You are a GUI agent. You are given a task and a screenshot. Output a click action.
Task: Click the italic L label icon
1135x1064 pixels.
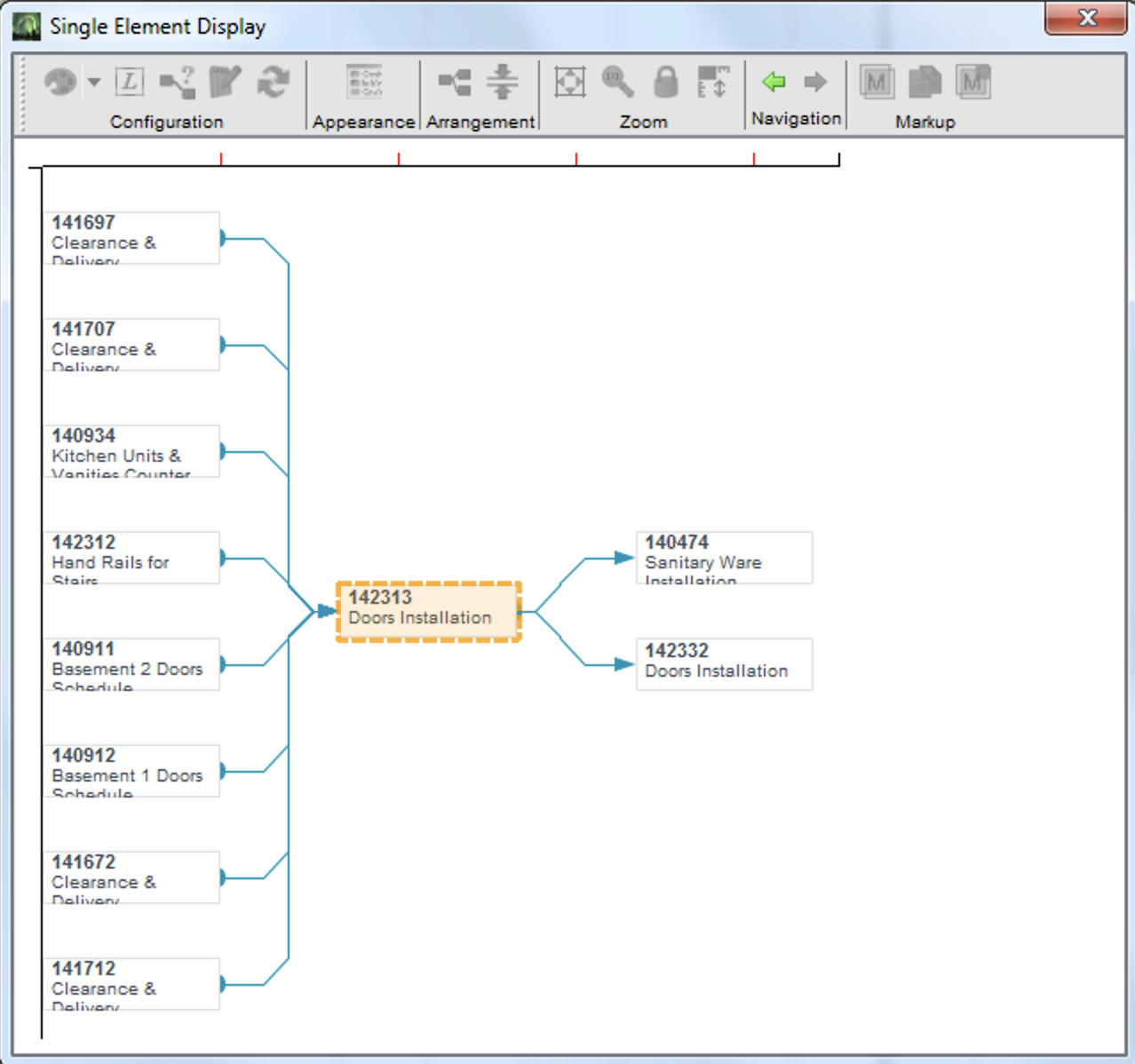pyautogui.click(x=130, y=82)
